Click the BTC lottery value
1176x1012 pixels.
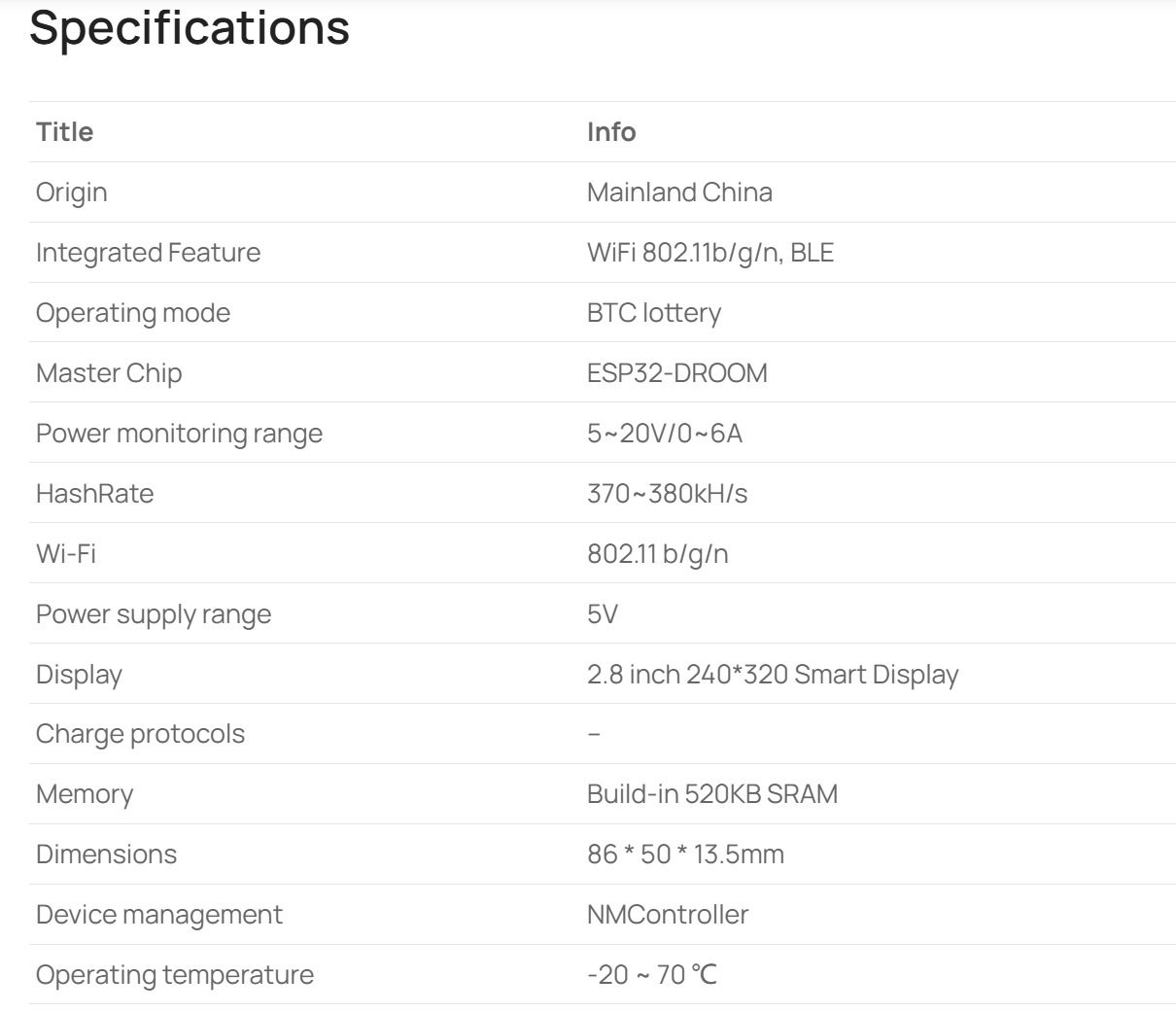[653, 313]
